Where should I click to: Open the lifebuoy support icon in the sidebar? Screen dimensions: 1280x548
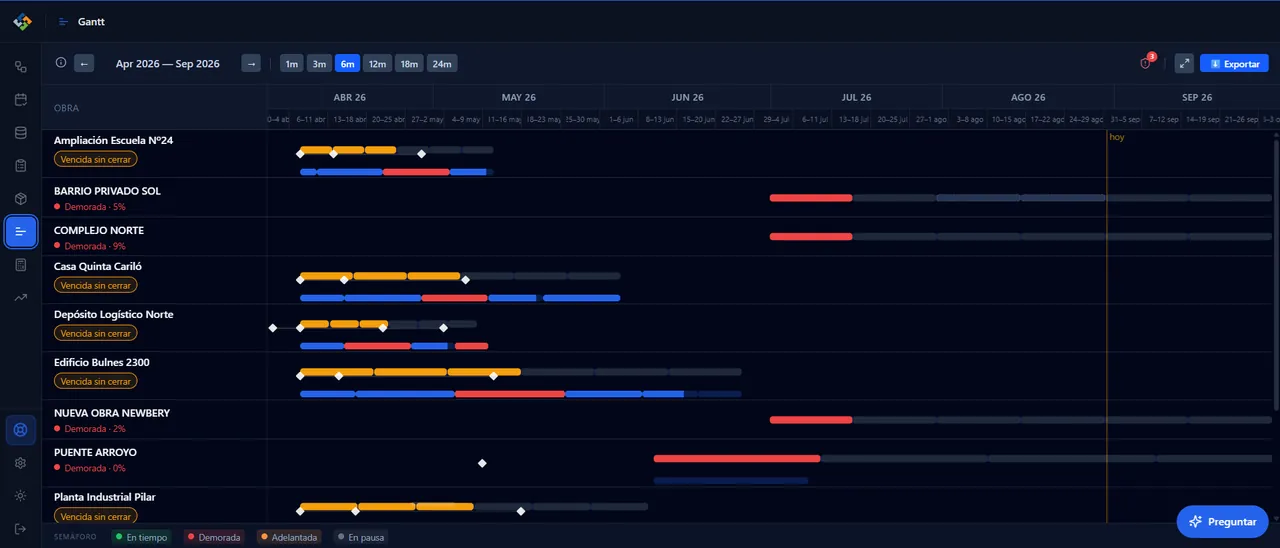pos(21,430)
